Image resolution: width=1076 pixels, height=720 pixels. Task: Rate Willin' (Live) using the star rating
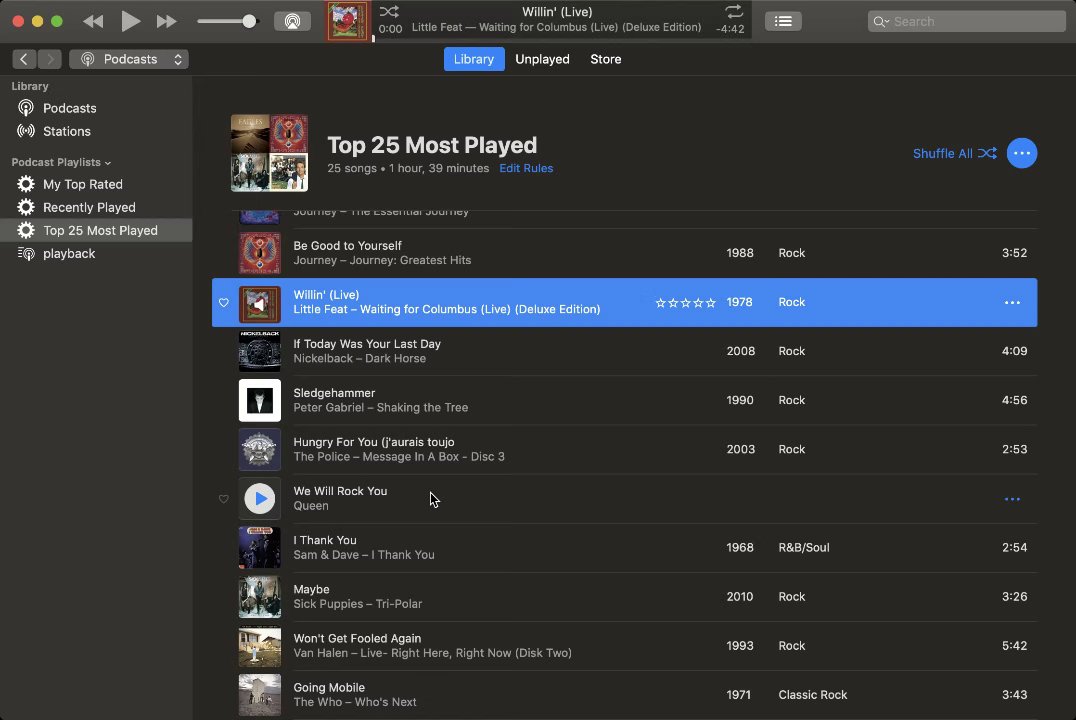coord(685,303)
